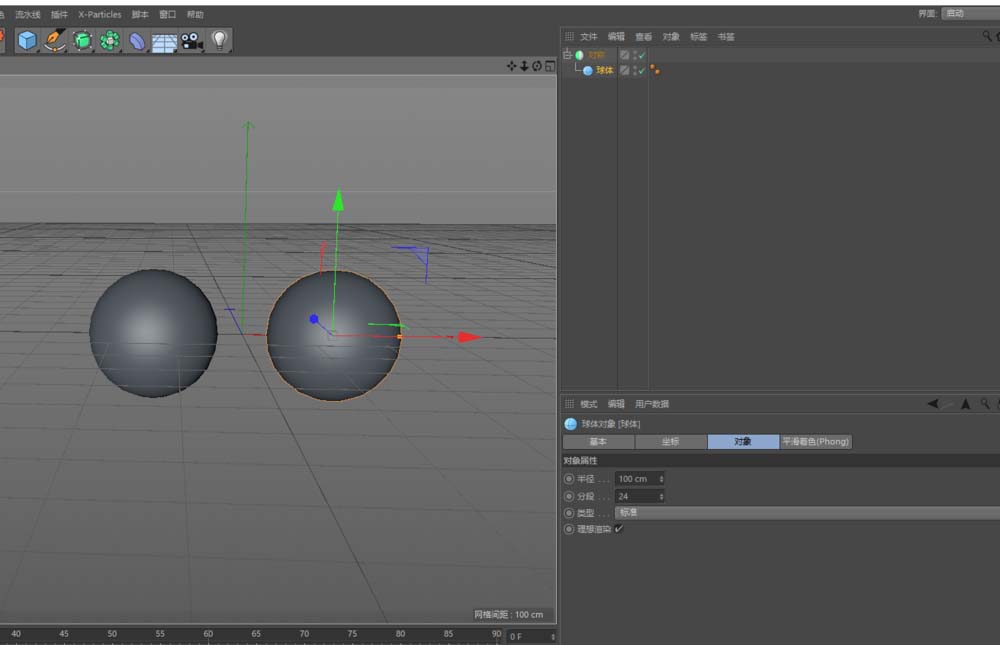Screen dimensions: 1000x645
Task: Click the 分段 value input field
Action: click(x=640, y=496)
